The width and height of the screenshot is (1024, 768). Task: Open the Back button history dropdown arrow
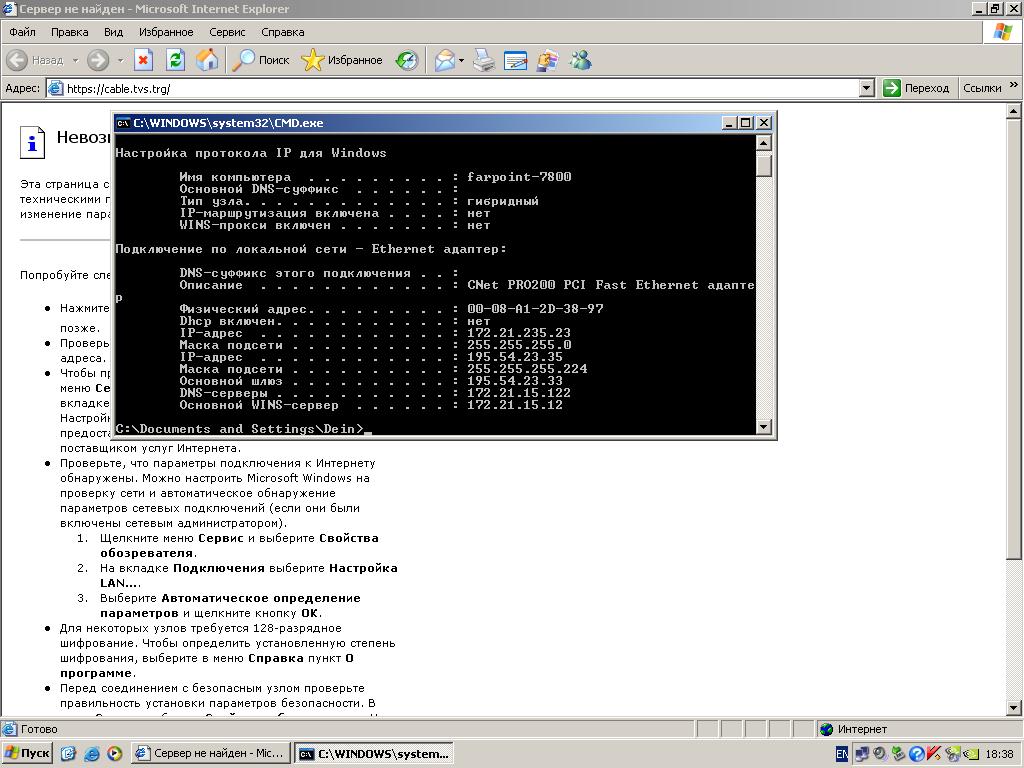[x=75, y=60]
